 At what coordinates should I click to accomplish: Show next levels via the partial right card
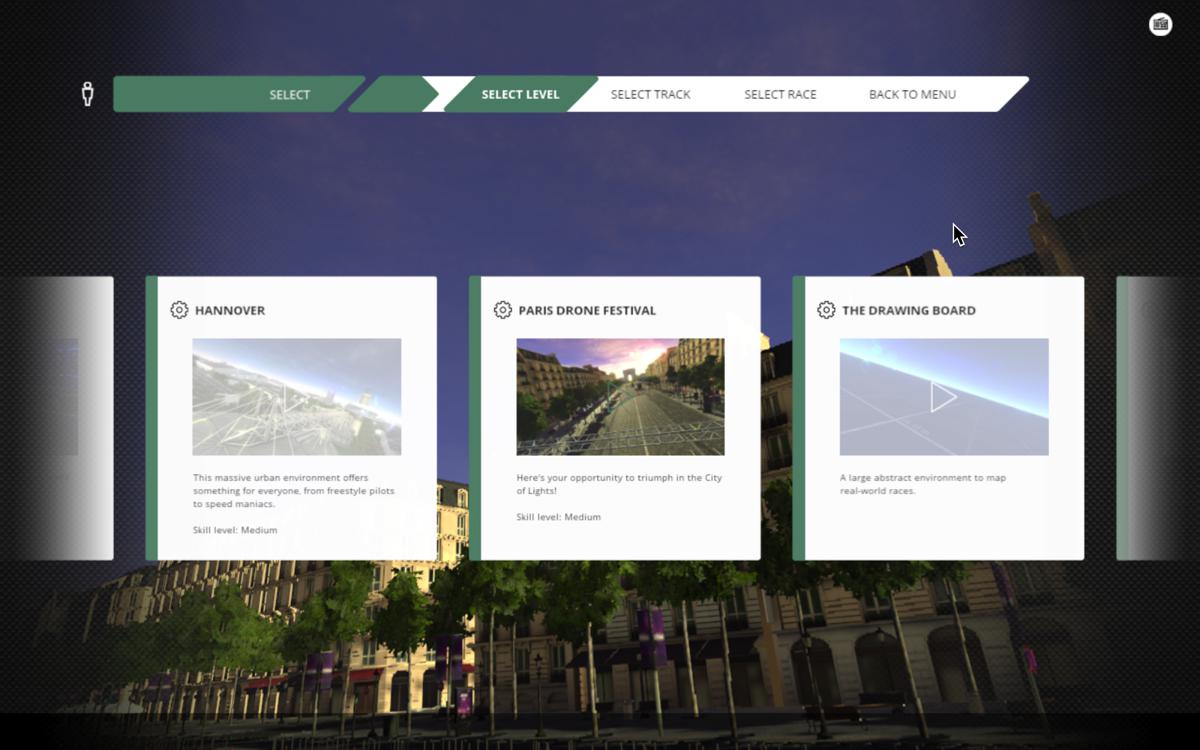pyautogui.click(x=1158, y=418)
